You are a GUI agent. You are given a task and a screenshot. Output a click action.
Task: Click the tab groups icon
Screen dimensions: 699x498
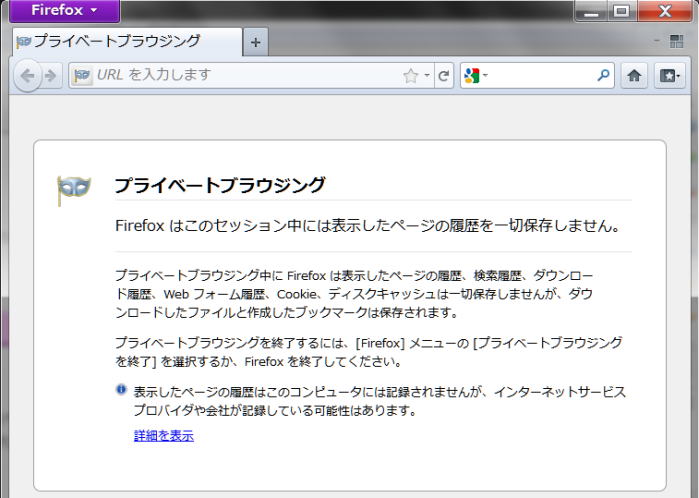[676, 41]
